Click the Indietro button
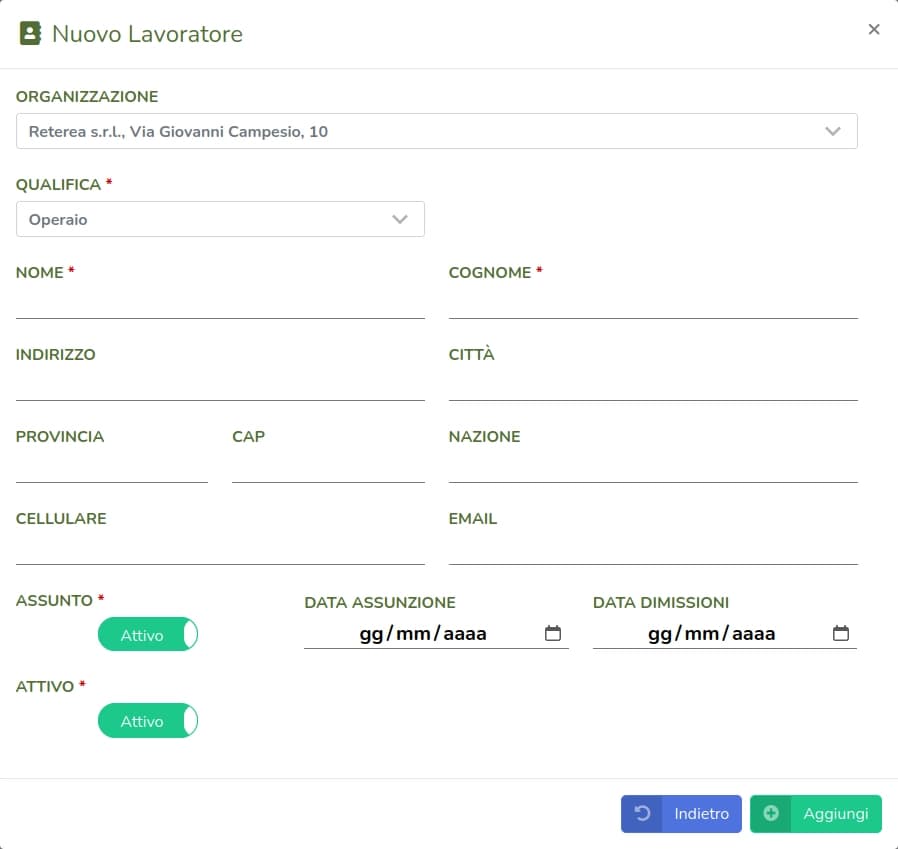The width and height of the screenshot is (898, 849). 681,813
